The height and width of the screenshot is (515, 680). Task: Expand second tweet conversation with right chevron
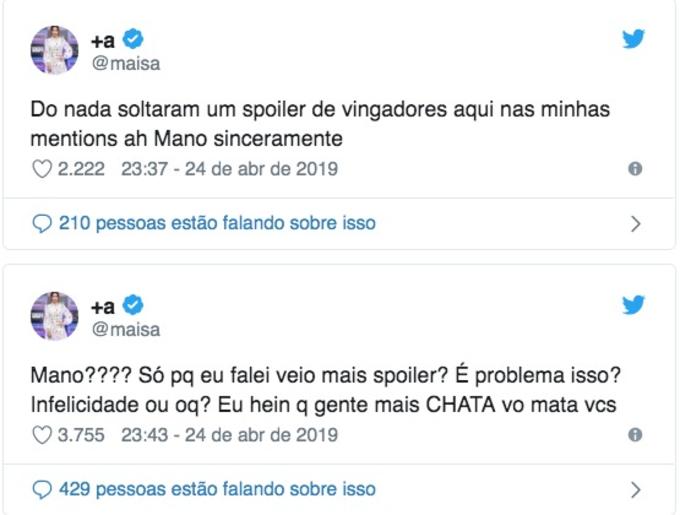tap(635, 489)
